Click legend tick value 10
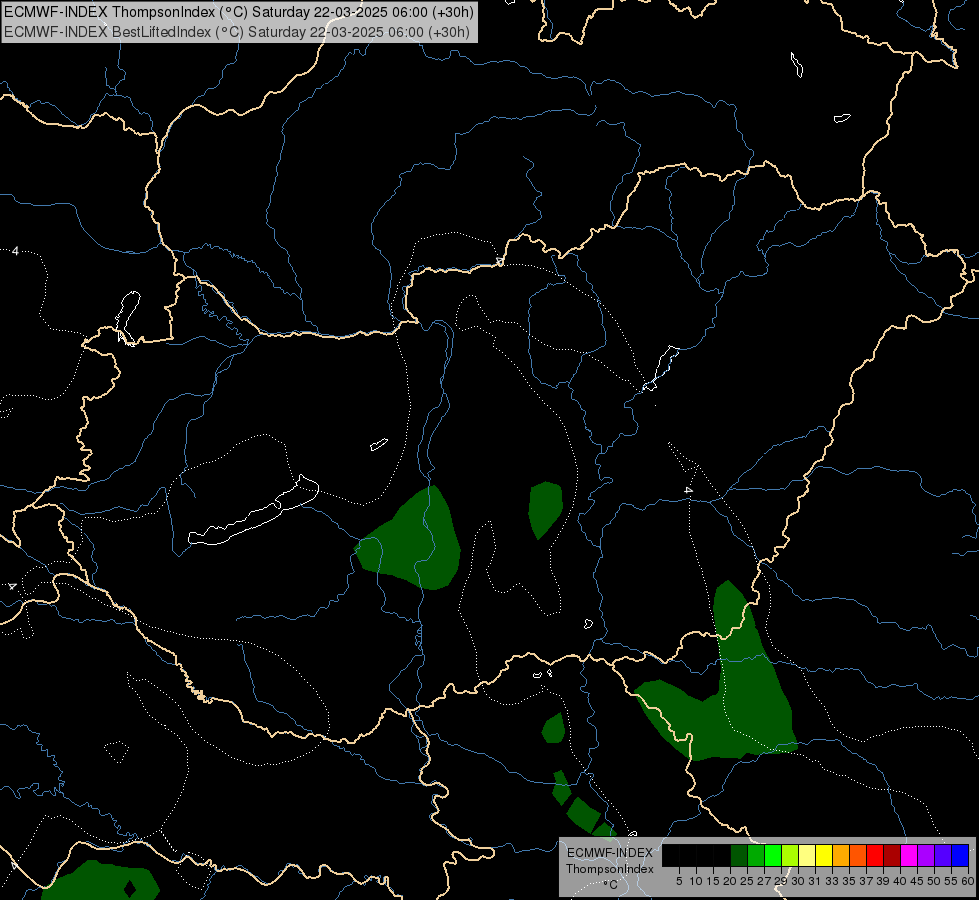The height and width of the screenshot is (900, 979). coord(696,881)
